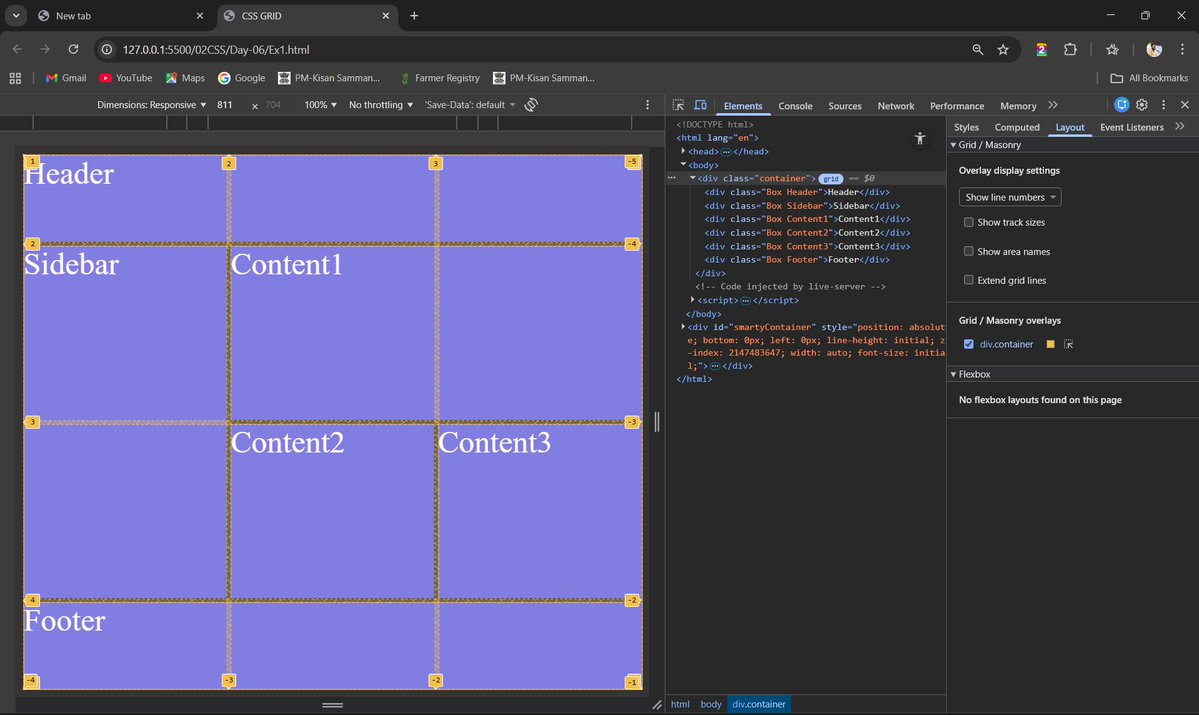Open the Computed styles tab
Screen dimensions: 1199x715
pos(1016,127)
